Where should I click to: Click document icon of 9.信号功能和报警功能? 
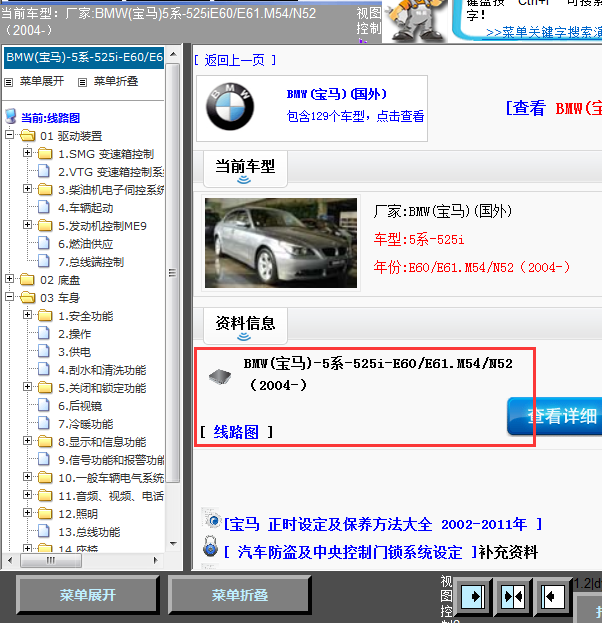click(44, 460)
